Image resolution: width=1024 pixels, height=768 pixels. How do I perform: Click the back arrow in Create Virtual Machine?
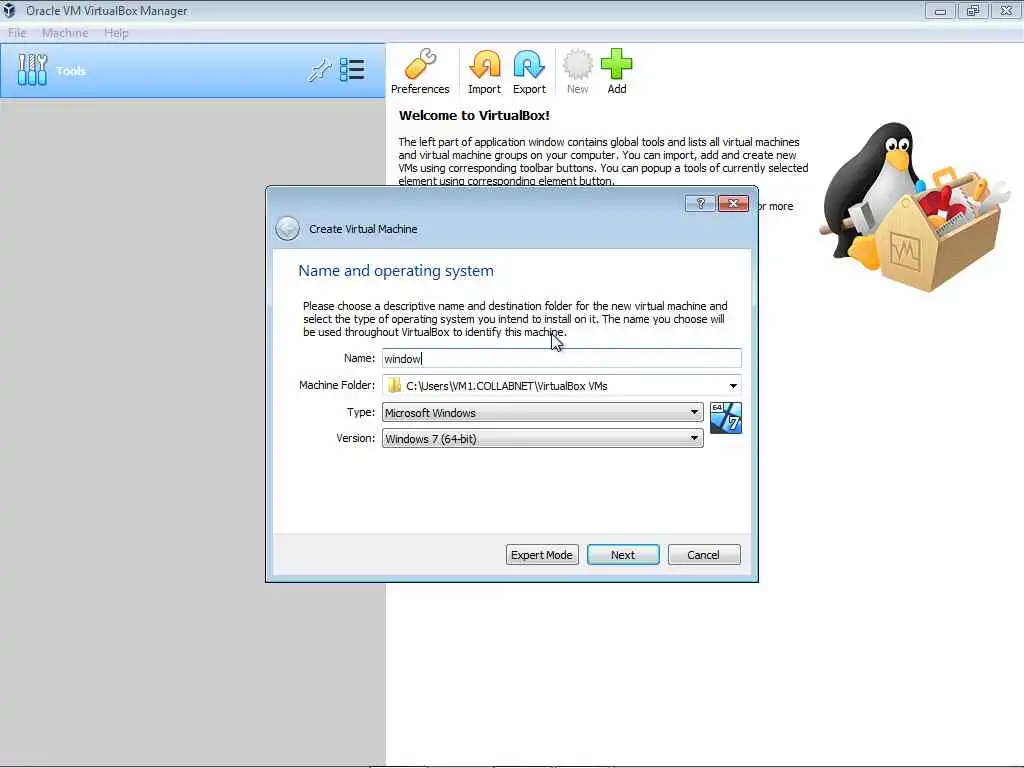coord(287,229)
